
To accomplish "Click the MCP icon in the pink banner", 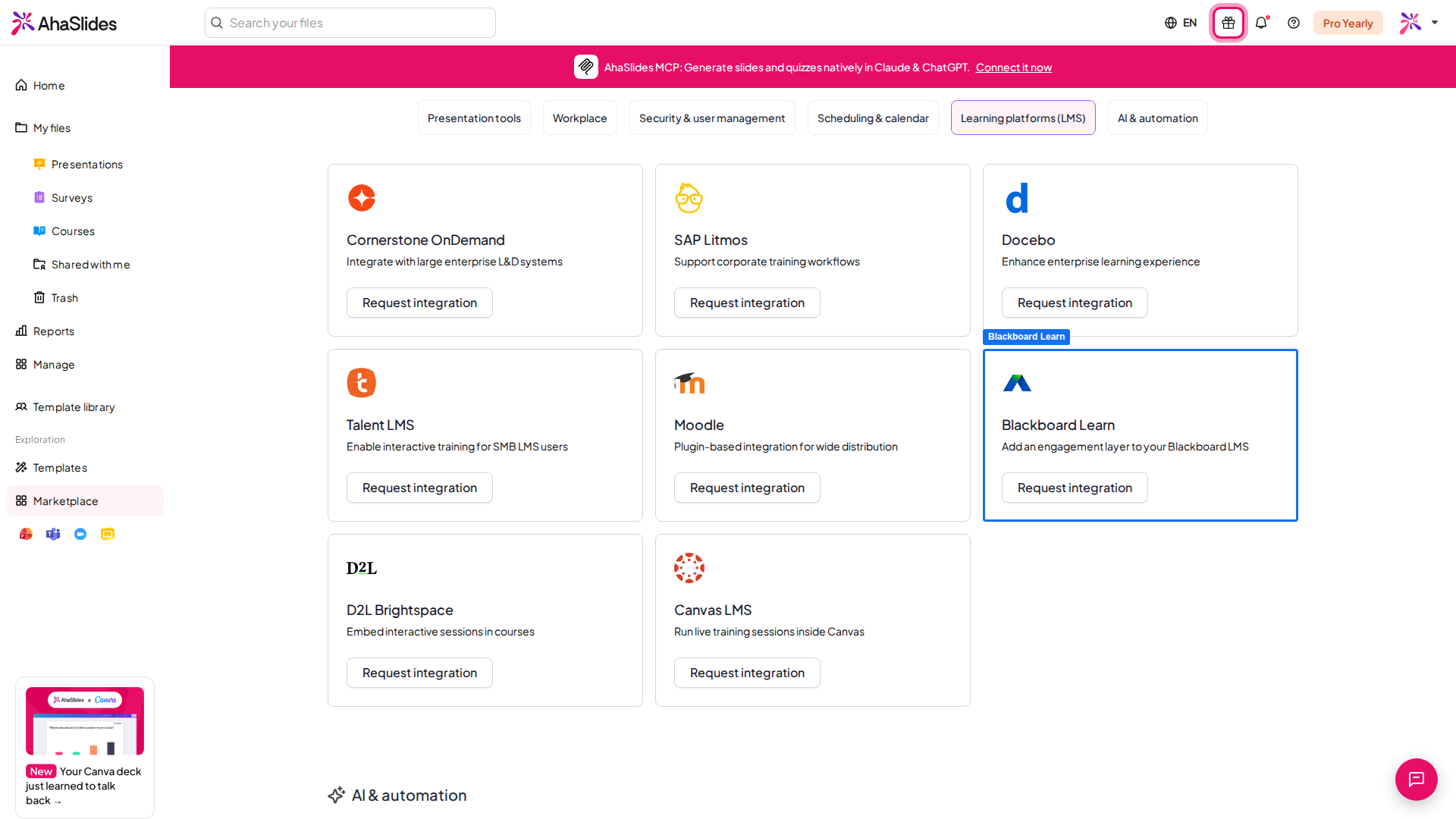I will point(586,67).
